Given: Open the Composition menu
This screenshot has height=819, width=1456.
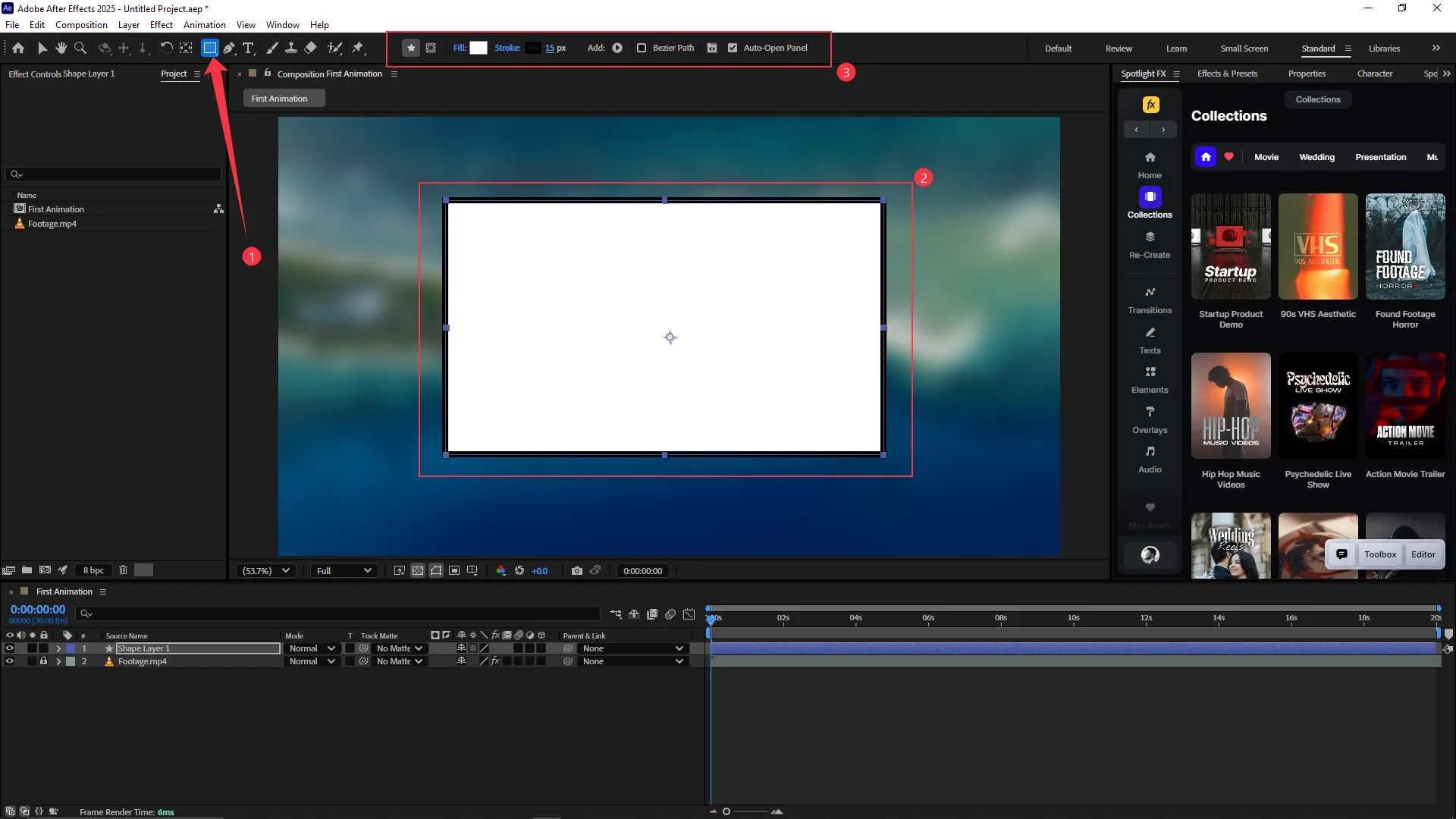Looking at the screenshot, I should tap(81, 24).
